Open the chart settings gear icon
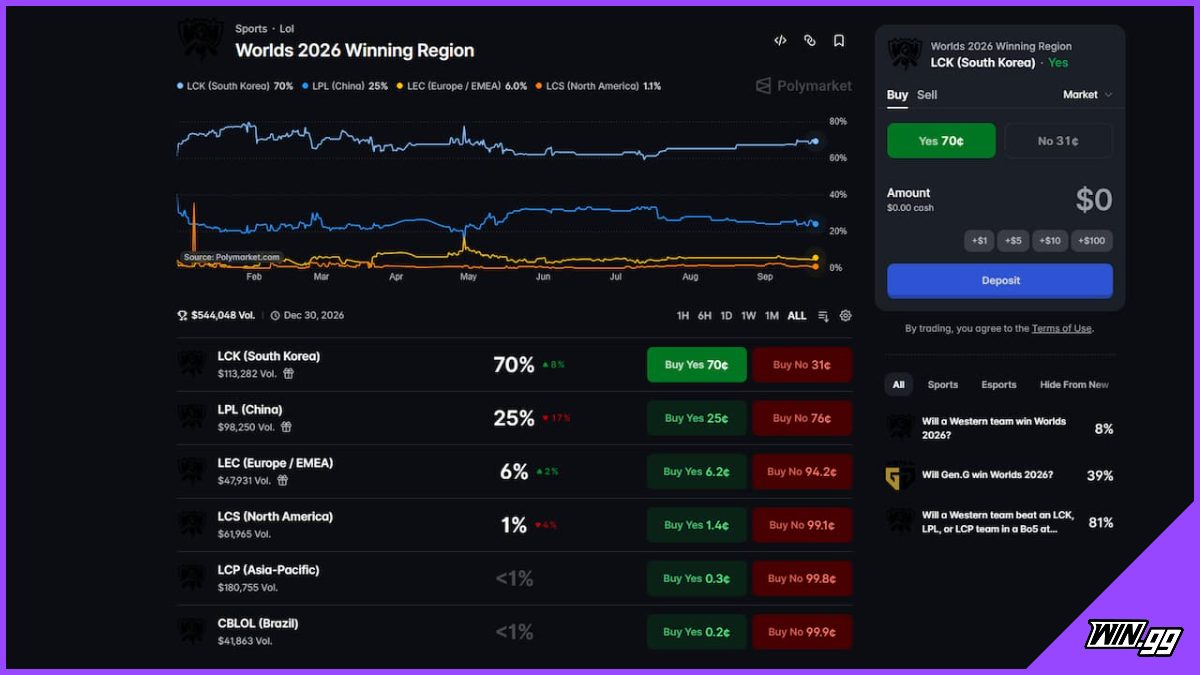Screen dimensions: 1200x675 coord(846,316)
